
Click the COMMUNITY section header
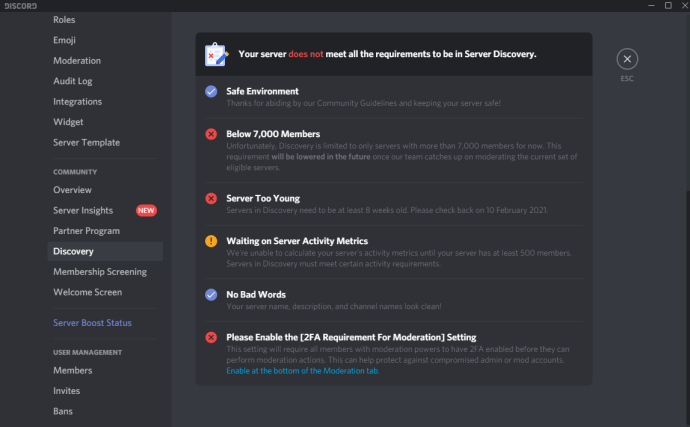[75, 172]
